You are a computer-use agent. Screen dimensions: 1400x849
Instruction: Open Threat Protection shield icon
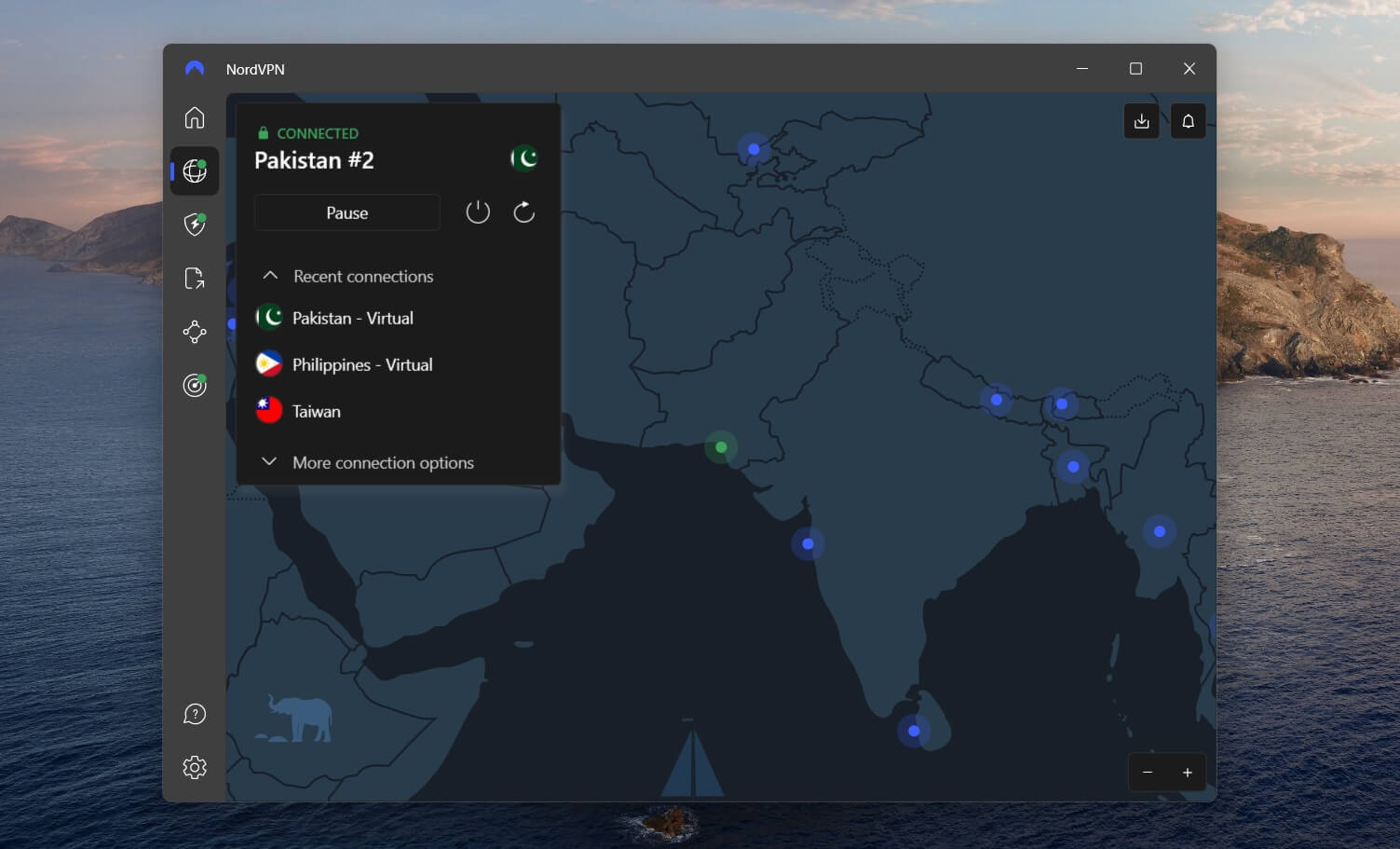tap(195, 225)
